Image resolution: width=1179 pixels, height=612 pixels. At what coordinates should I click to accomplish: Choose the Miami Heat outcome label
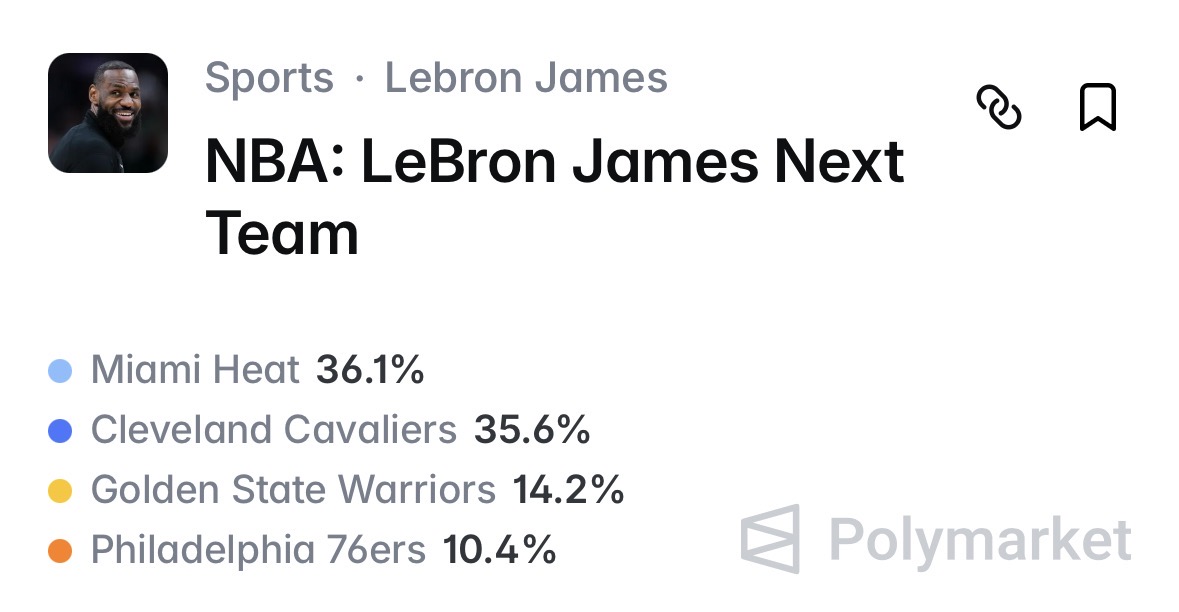click(x=195, y=370)
